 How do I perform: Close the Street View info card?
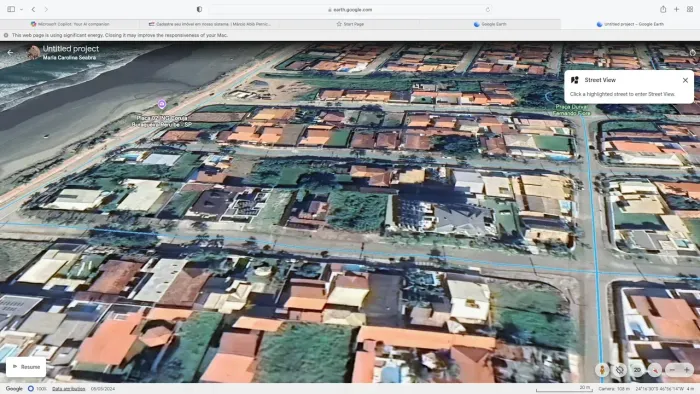pos(685,80)
